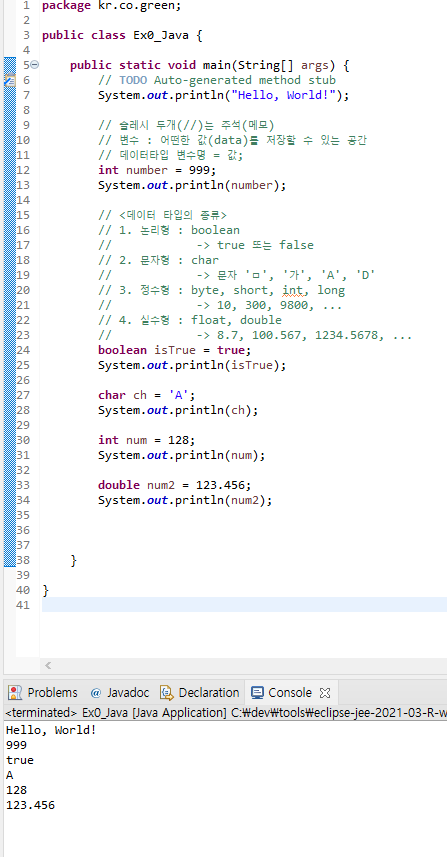The height and width of the screenshot is (857, 447).
Task: Click "System.out.println(ch);" line
Action: coord(178,410)
